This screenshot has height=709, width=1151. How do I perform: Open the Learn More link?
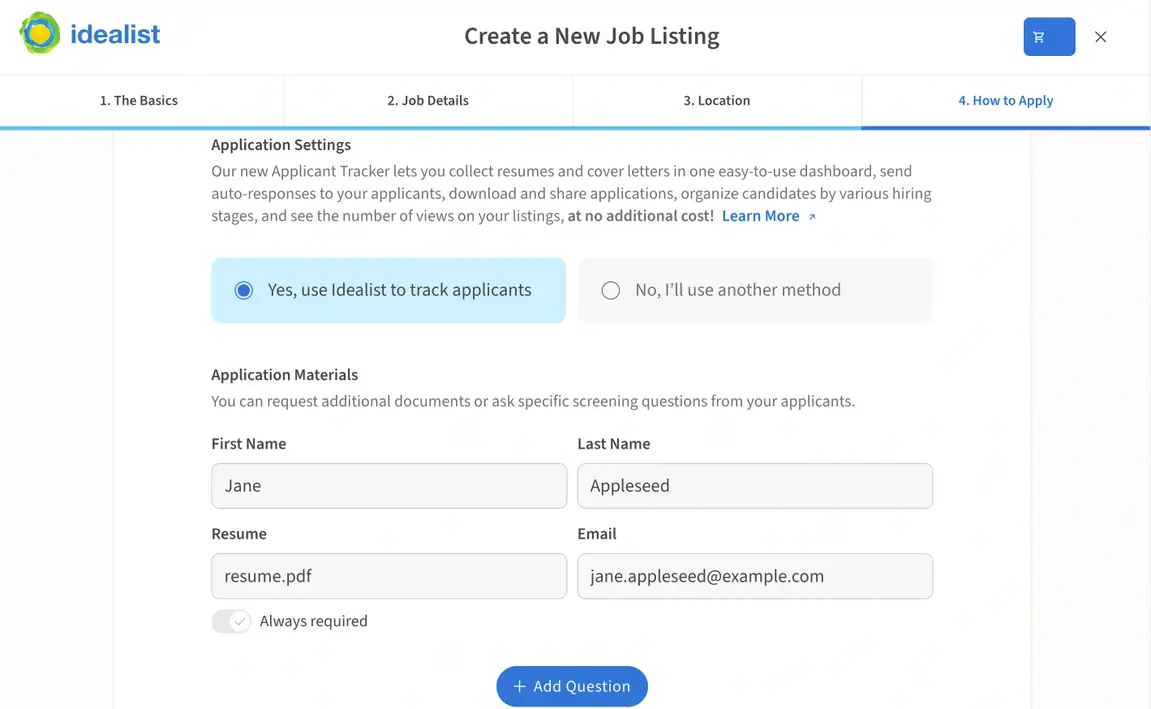(760, 216)
